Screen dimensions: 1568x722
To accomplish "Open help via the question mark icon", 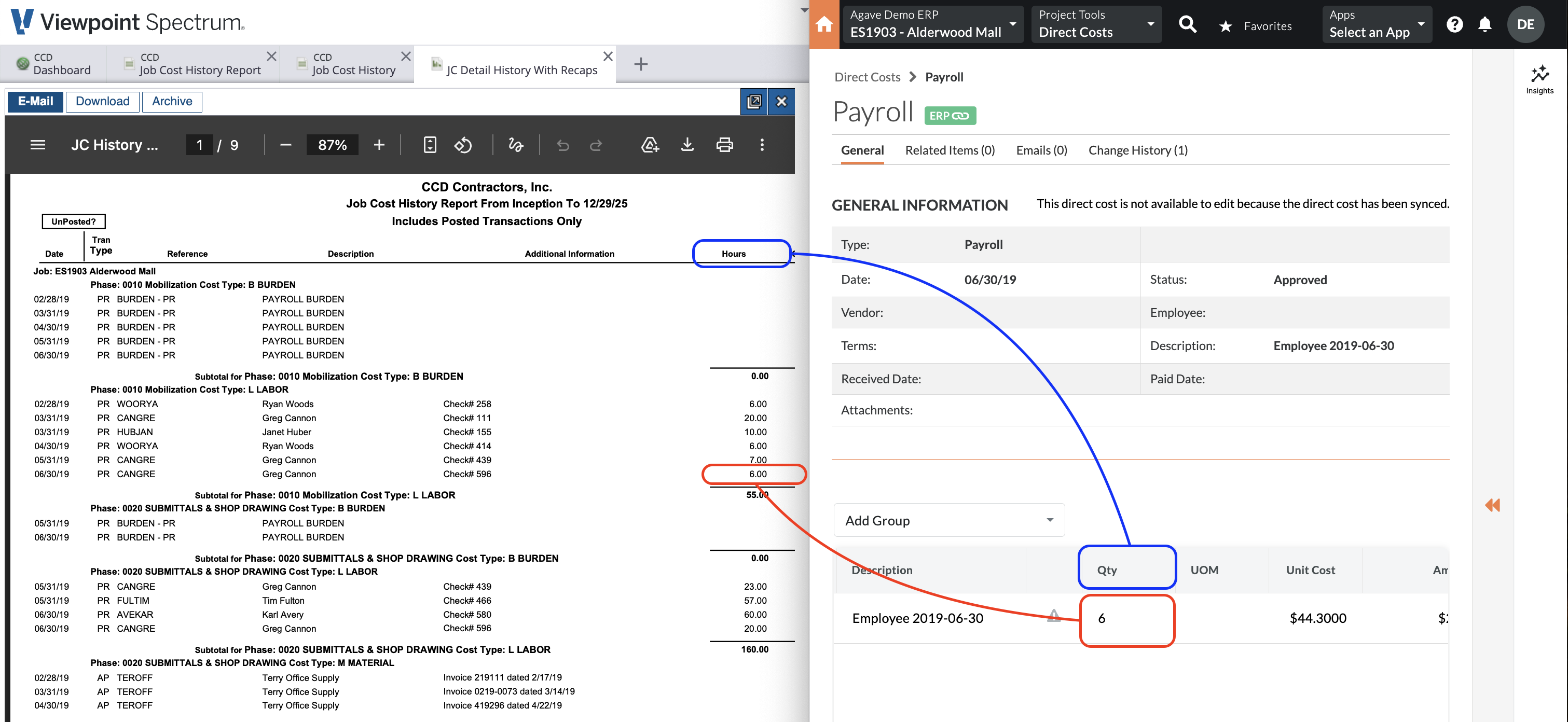I will (1455, 24).
